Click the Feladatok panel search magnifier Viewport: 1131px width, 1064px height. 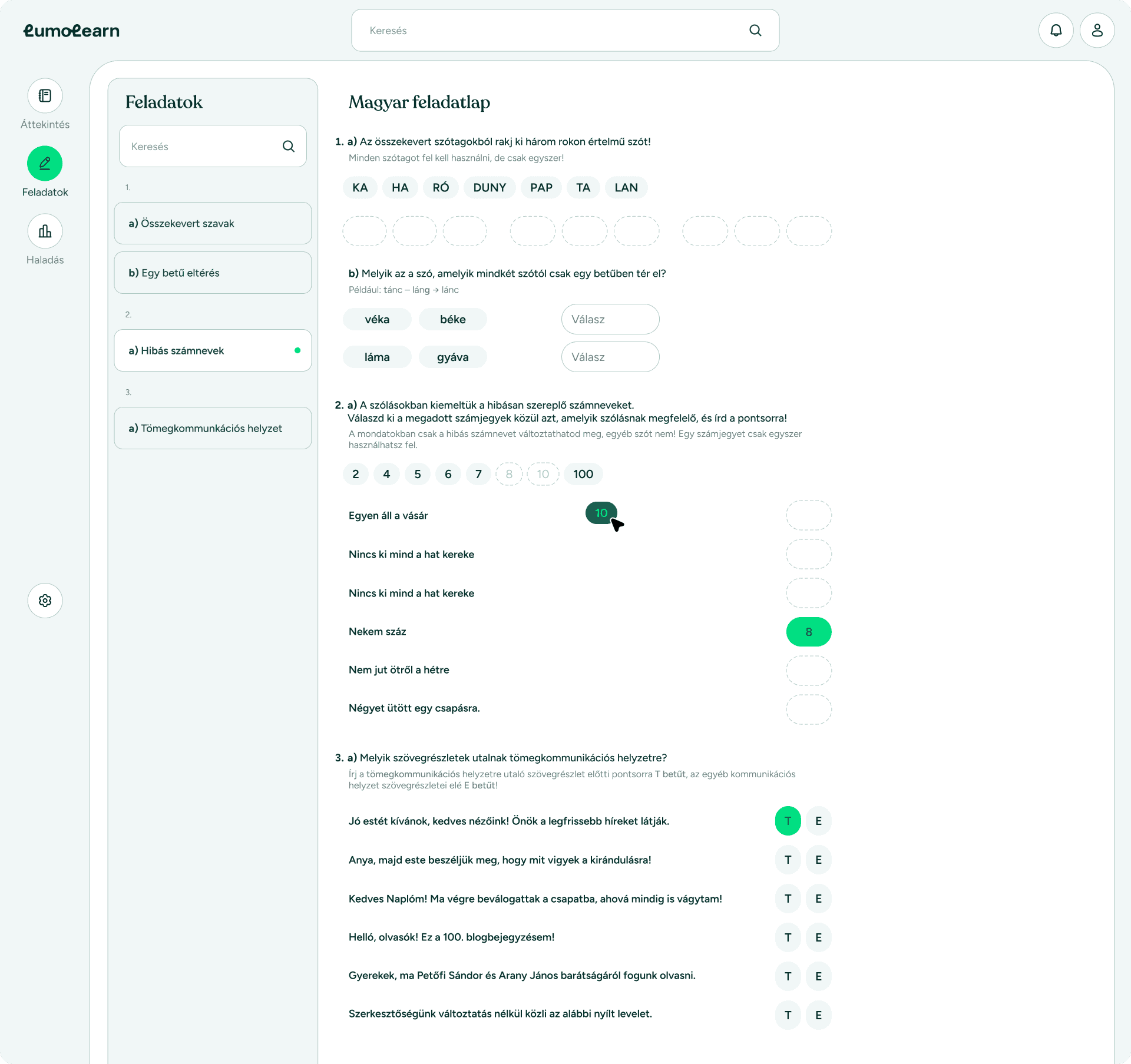click(x=288, y=147)
